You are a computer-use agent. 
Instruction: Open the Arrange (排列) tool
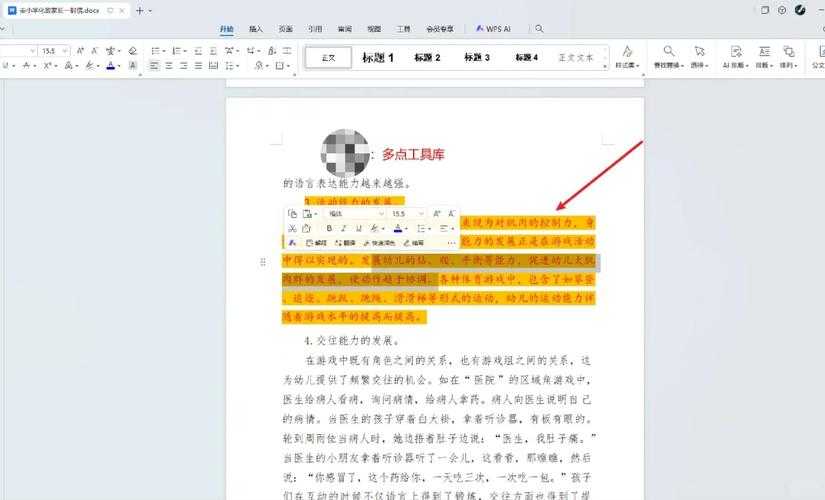(788, 57)
